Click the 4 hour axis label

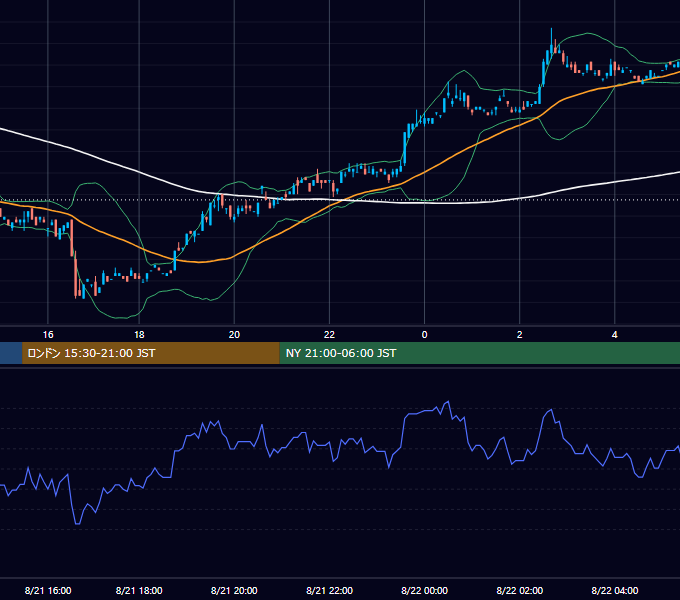click(615, 335)
